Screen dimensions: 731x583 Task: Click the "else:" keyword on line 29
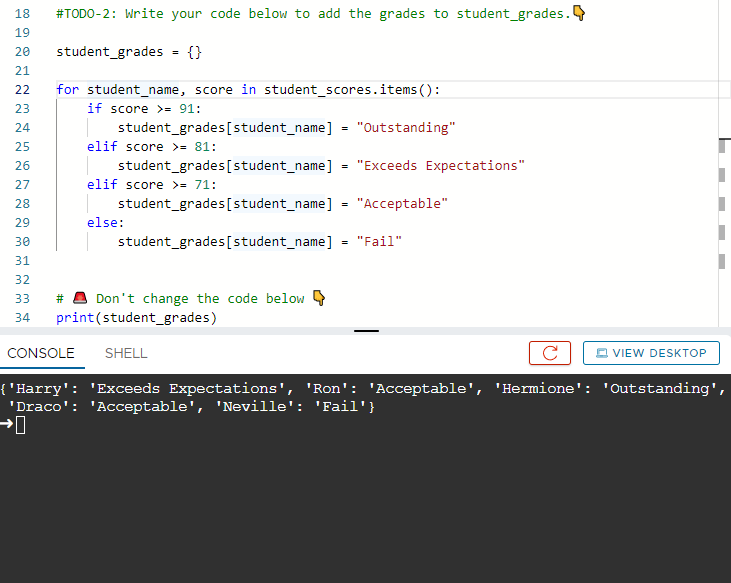105,223
